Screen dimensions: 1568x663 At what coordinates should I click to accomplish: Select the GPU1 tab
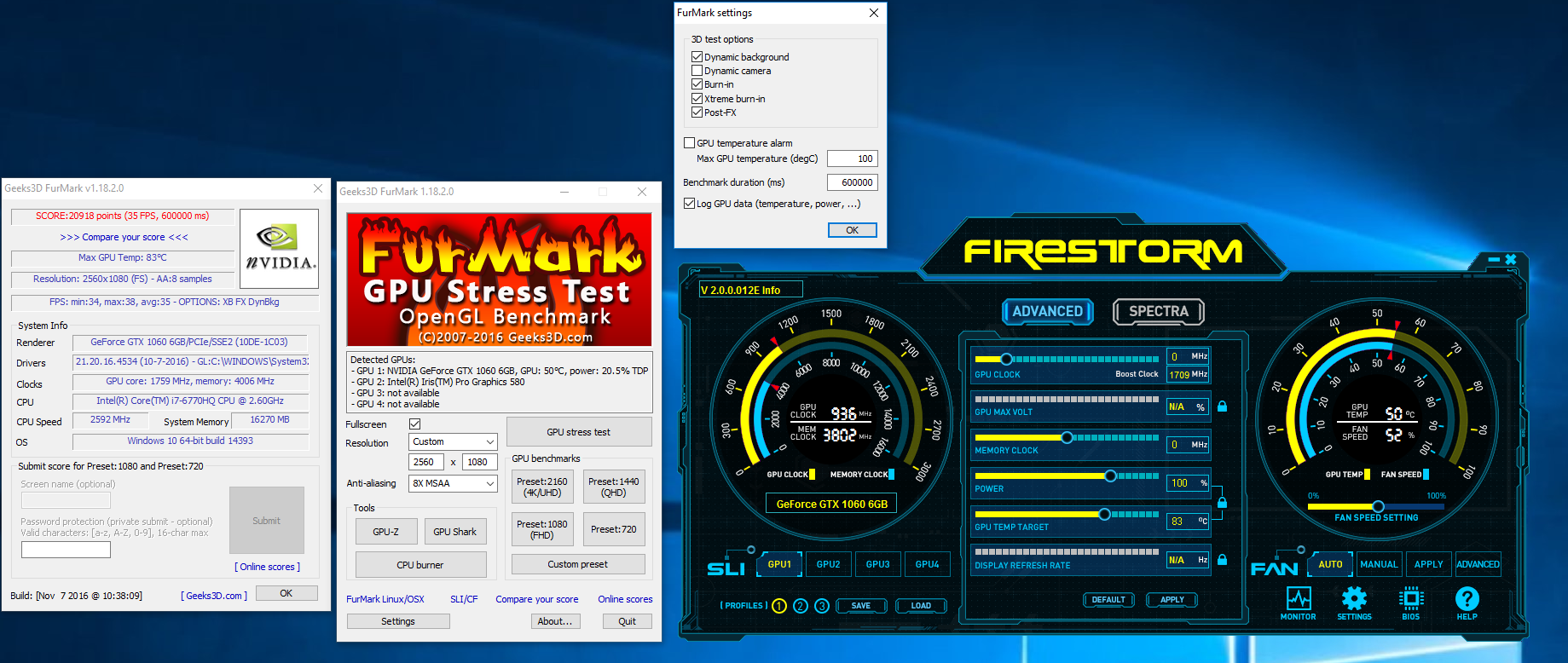click(x=779, y=564)
